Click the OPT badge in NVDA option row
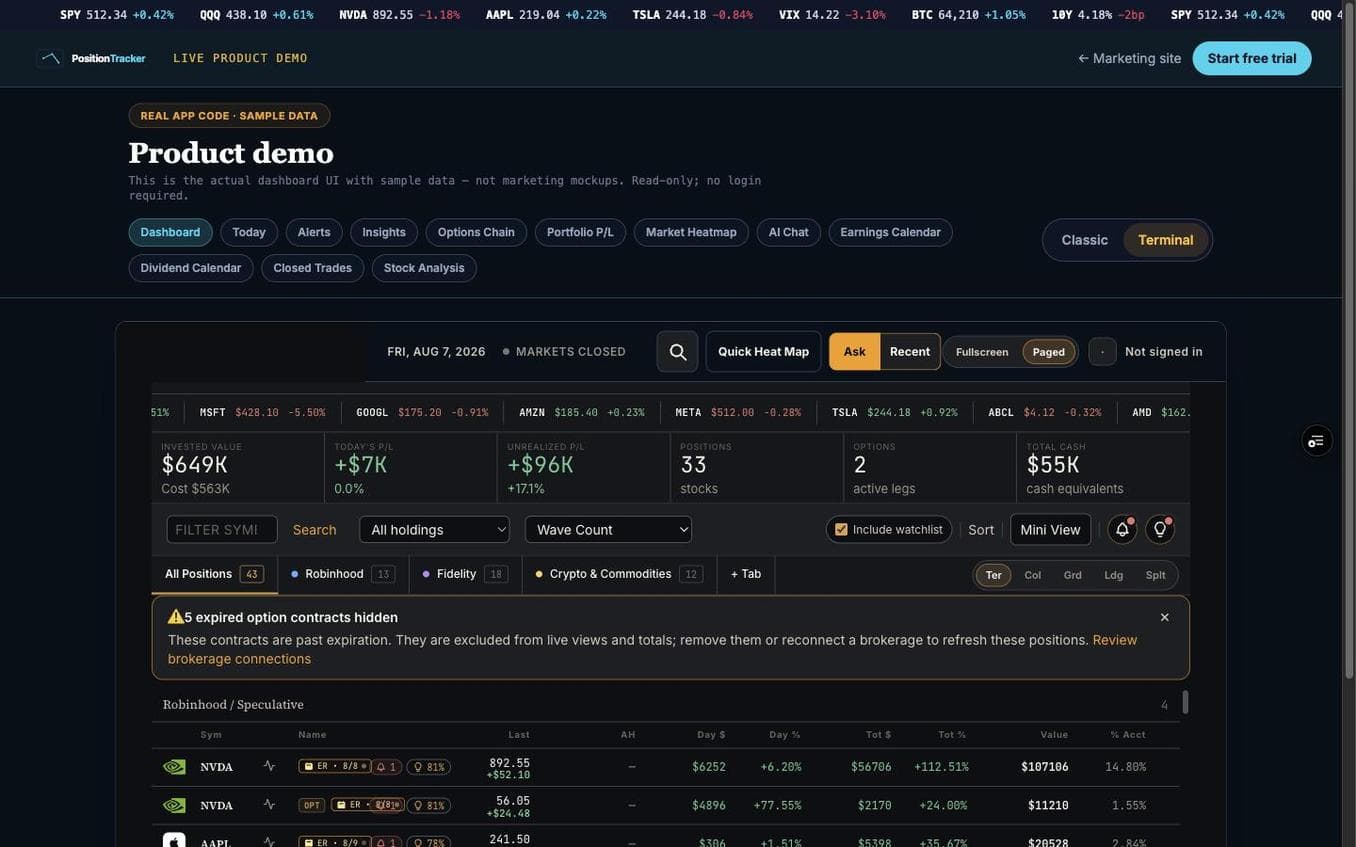Viewport: 1356px width, 847px height. [x=312, y=805]
